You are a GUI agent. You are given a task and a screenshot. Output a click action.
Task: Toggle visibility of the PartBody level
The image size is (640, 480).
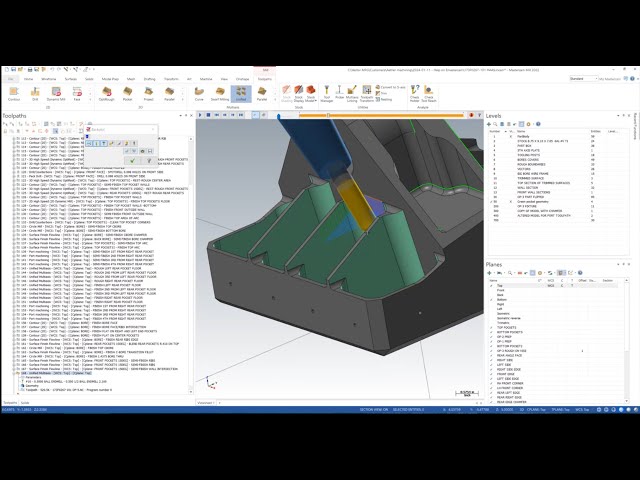point(511,136)
